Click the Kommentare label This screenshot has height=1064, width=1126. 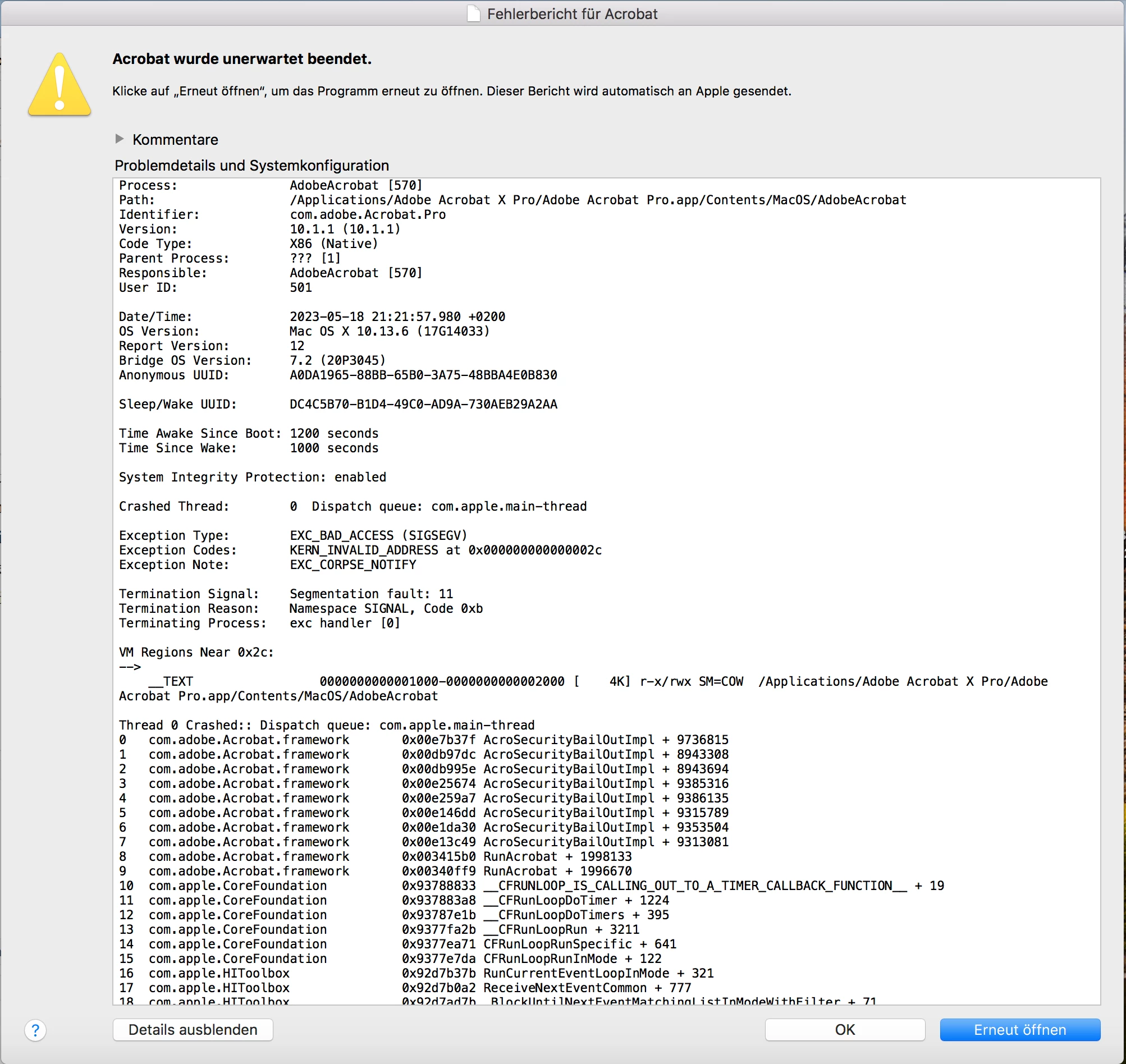pyautogui.click(x=175, y=140)
